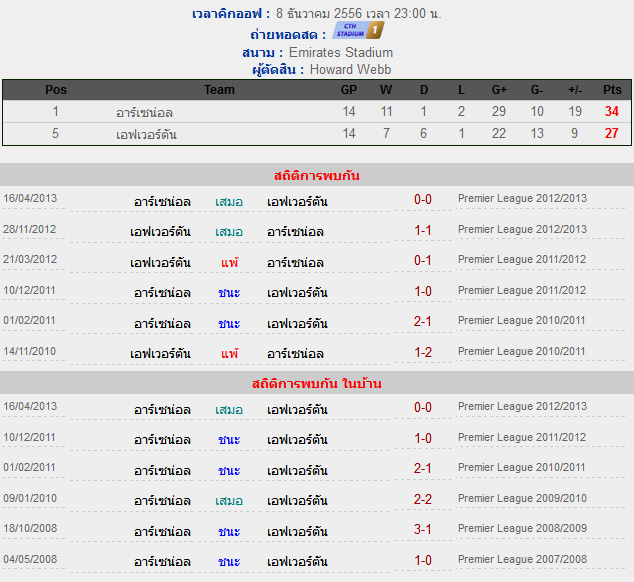Click the 1-2 score on 14/11/2010
Image resolution: width=634 pixels, height=582 pixels.
(x=423, y=353)
